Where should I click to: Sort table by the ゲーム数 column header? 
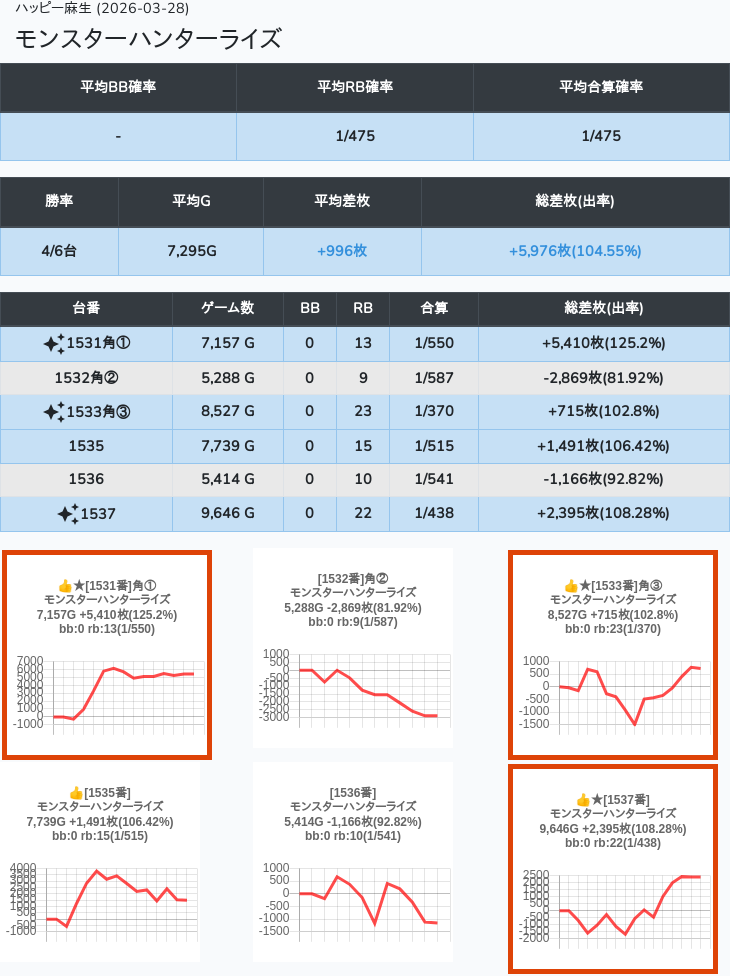(x=228, y=309)
